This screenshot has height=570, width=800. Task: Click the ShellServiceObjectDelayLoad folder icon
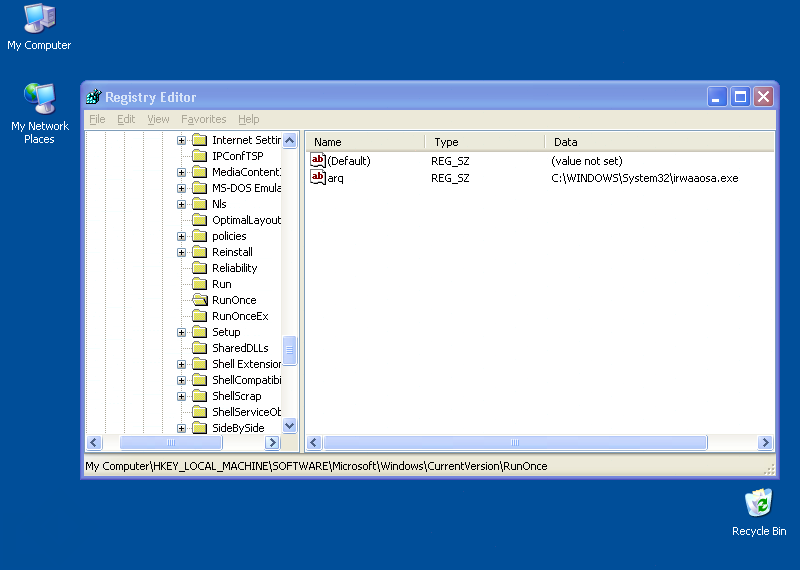(199, 412)
